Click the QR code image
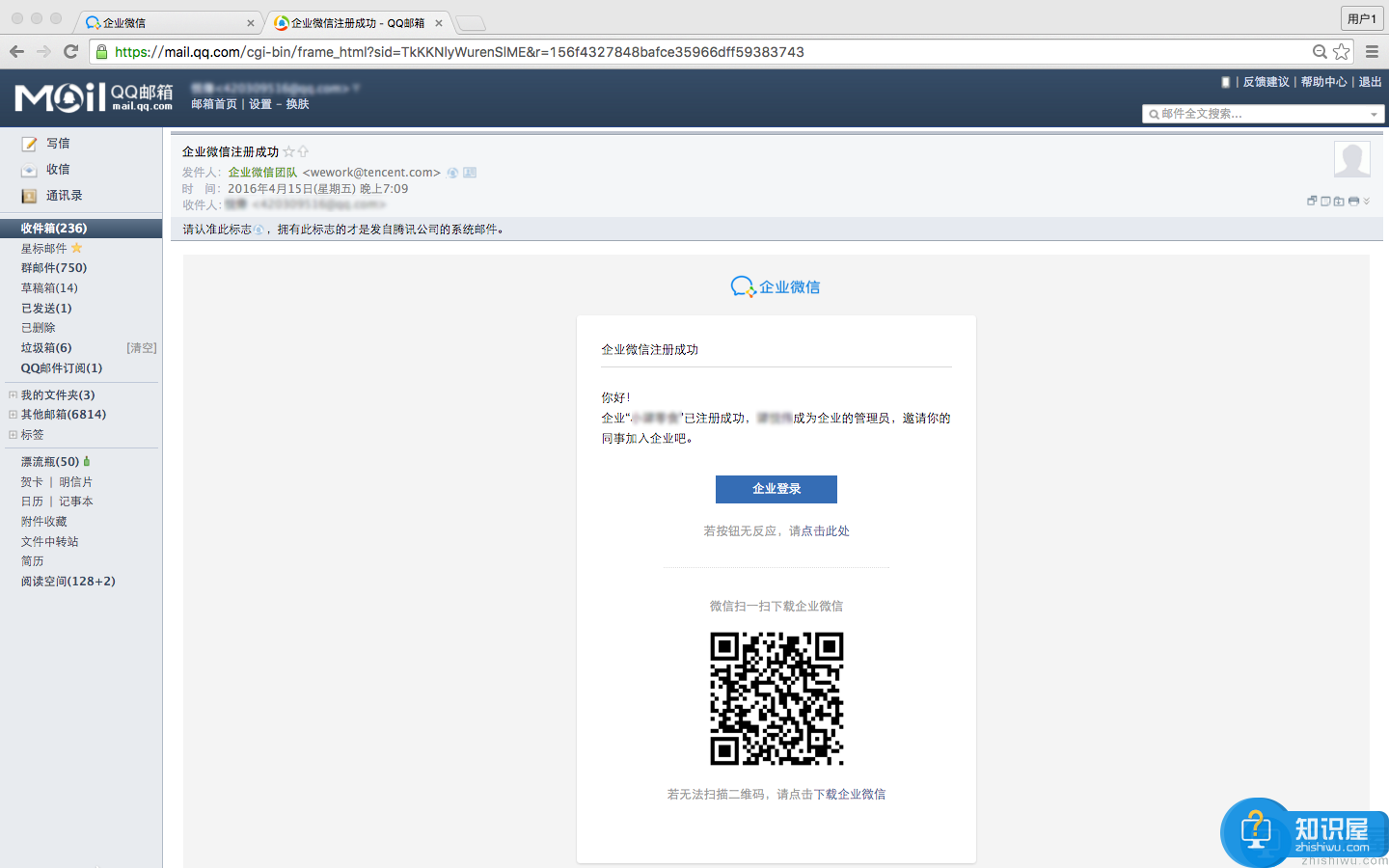1389x868 pixels. 776,698
